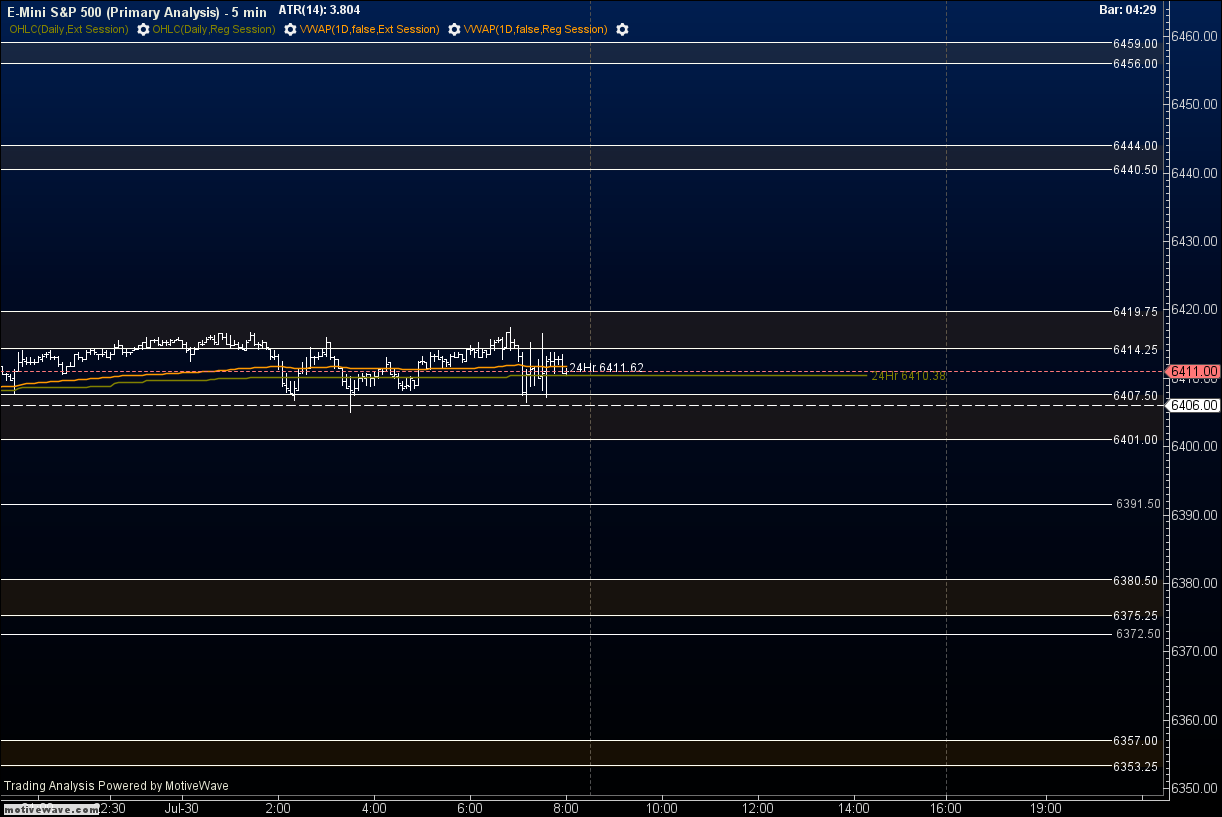The image size is (1222, 817).
Task: Click the 6360.00 price axis tick
Action: tap(1195, 720)
